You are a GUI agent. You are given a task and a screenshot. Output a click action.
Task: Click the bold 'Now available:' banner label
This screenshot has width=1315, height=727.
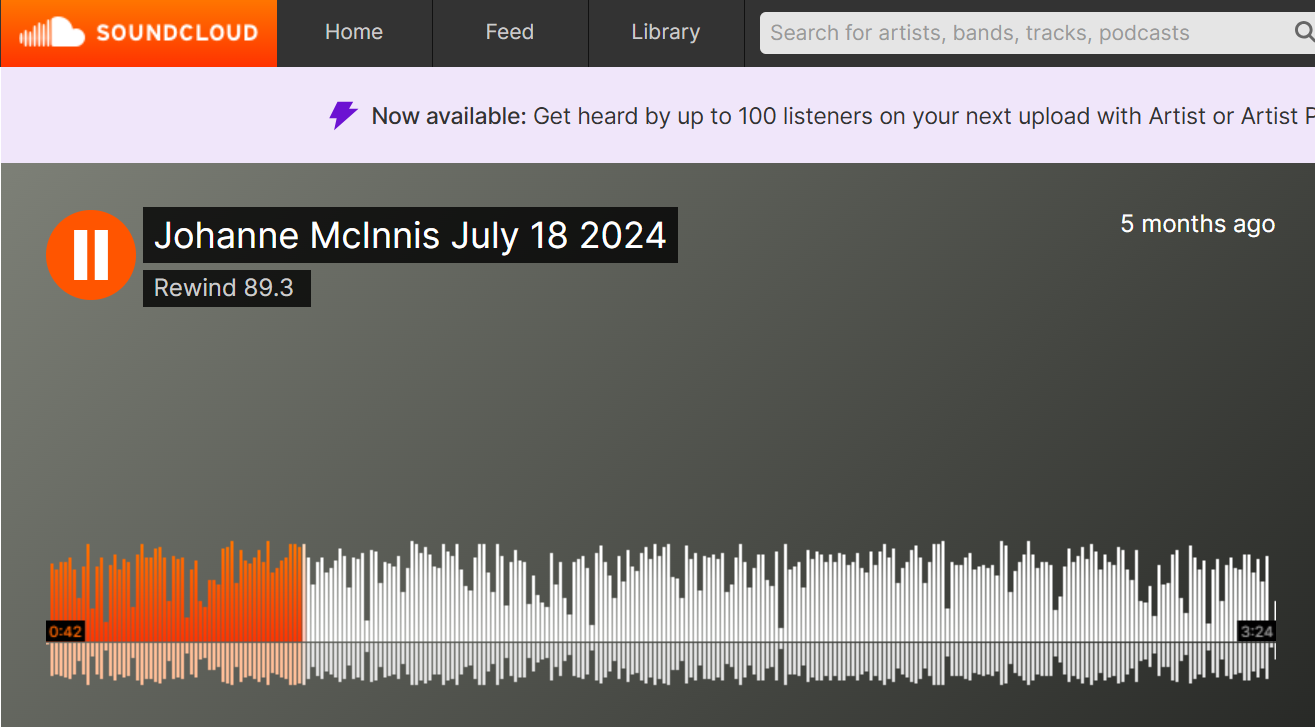(448, 116)
